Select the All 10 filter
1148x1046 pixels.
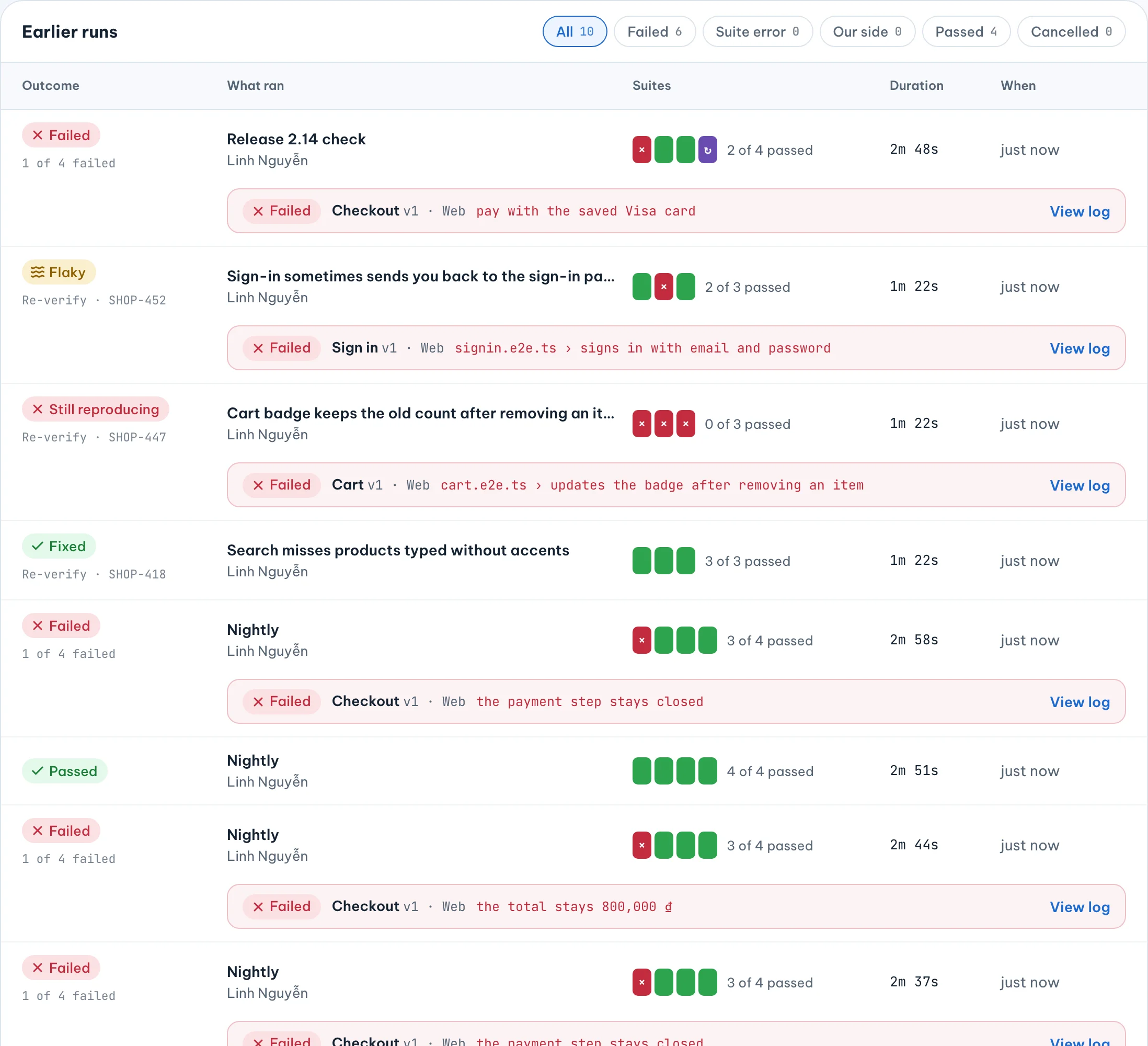pos(574,32)
